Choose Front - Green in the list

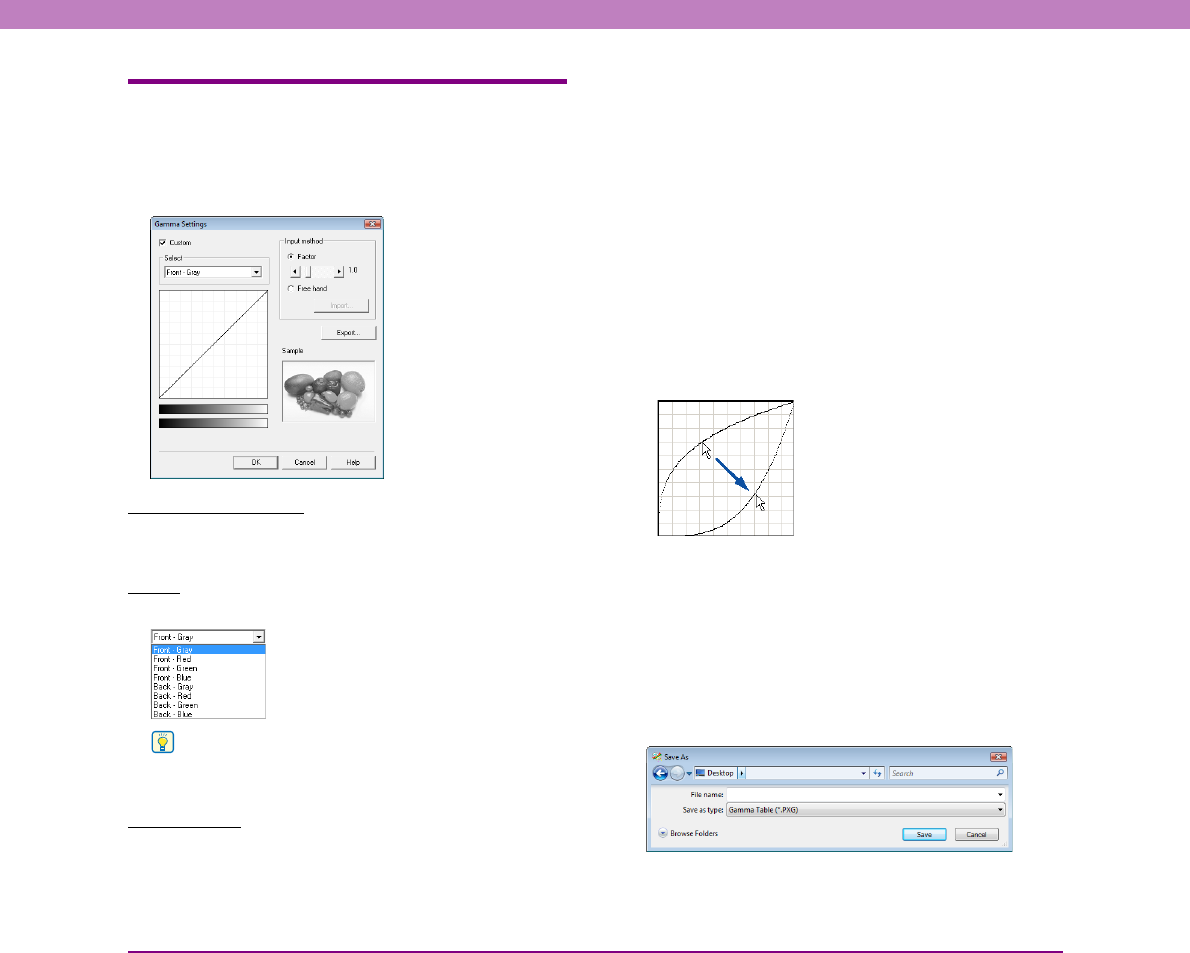point(209,668)
